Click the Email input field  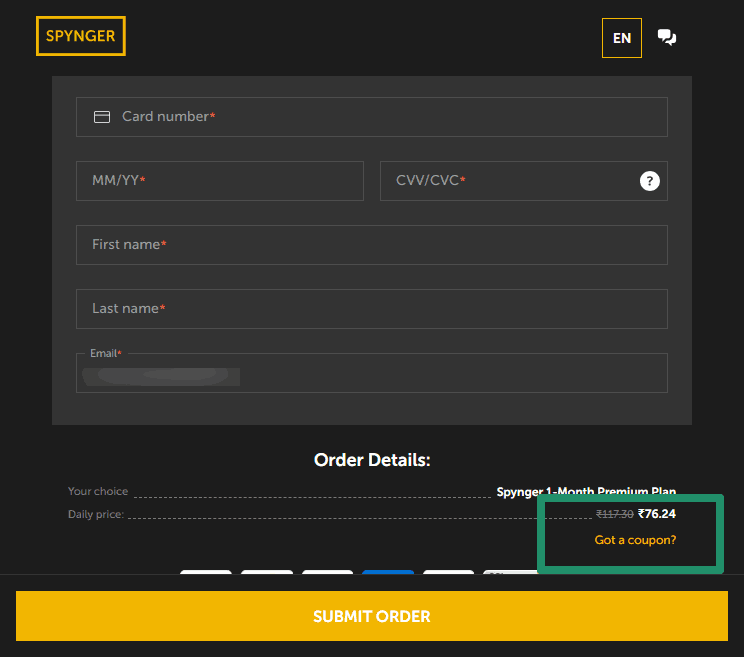click(x=372, y=373)
